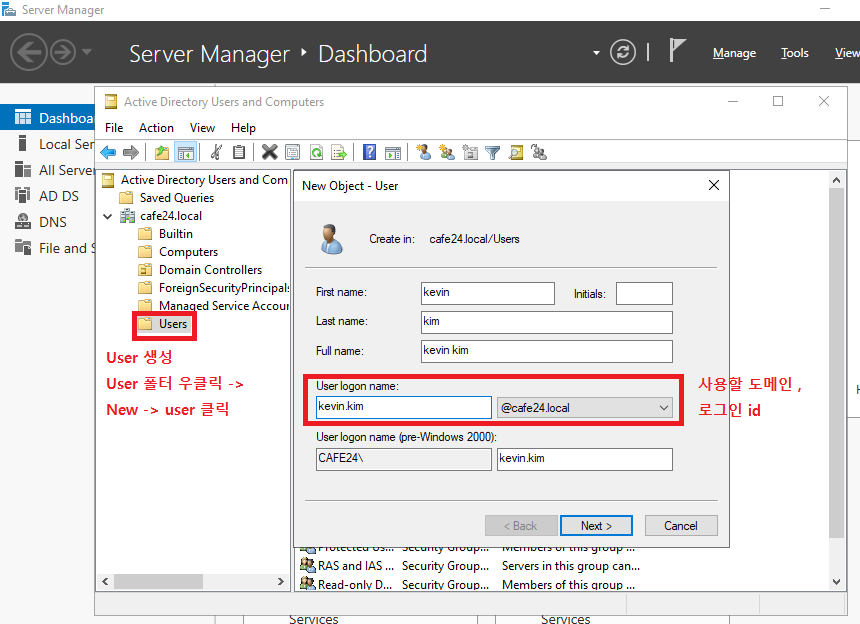860x624 pixels.
Task: Click the Refresh toolbar icon
Action: click(316, 152)
